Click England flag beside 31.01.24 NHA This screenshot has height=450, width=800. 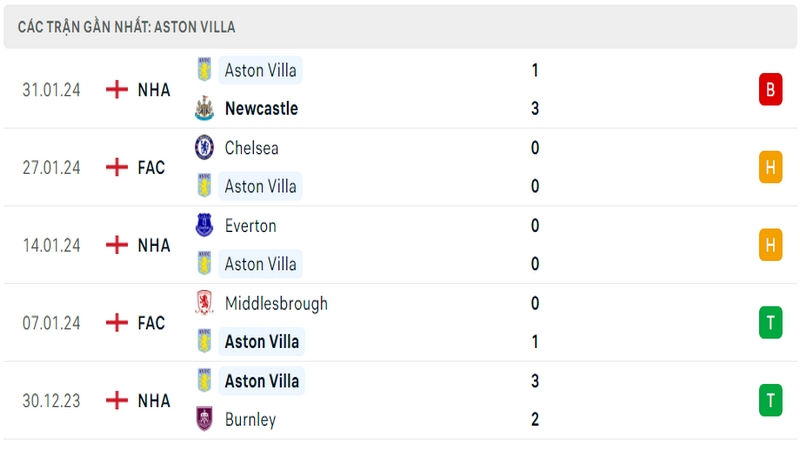(x=116, y=89)
